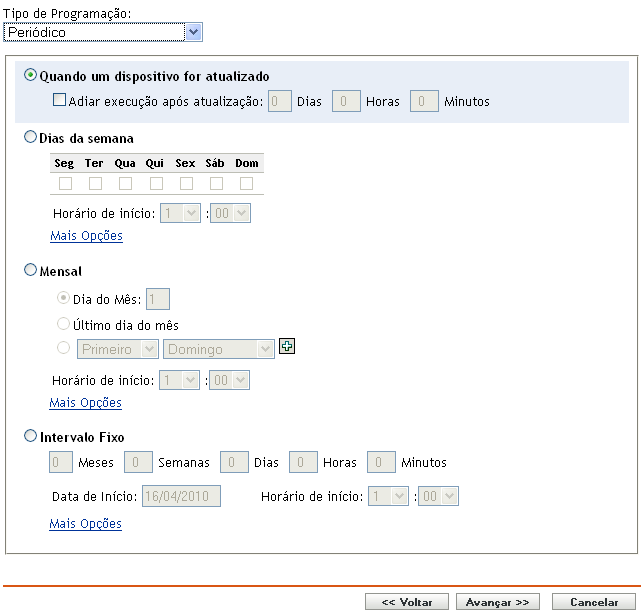Click the Minutos interval field in Intervalo Fixo
Screen dimensions: 643x612
(381, 462)
